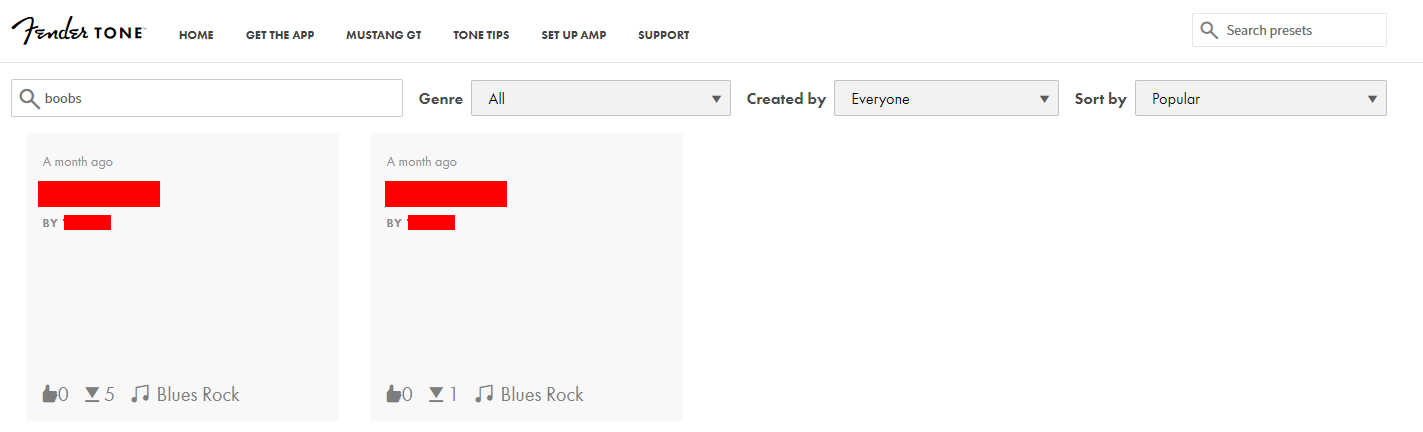
Task: Click music note icon on first preset
Action: pyautogui.click(x=140, y=394)
